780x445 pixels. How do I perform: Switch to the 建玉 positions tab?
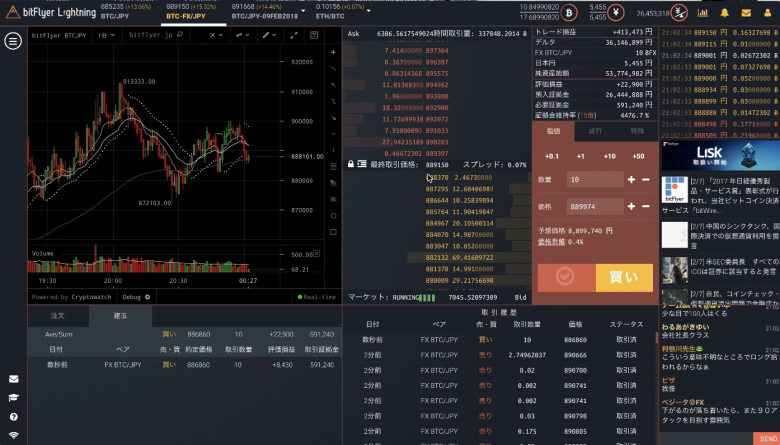(120, 315)
